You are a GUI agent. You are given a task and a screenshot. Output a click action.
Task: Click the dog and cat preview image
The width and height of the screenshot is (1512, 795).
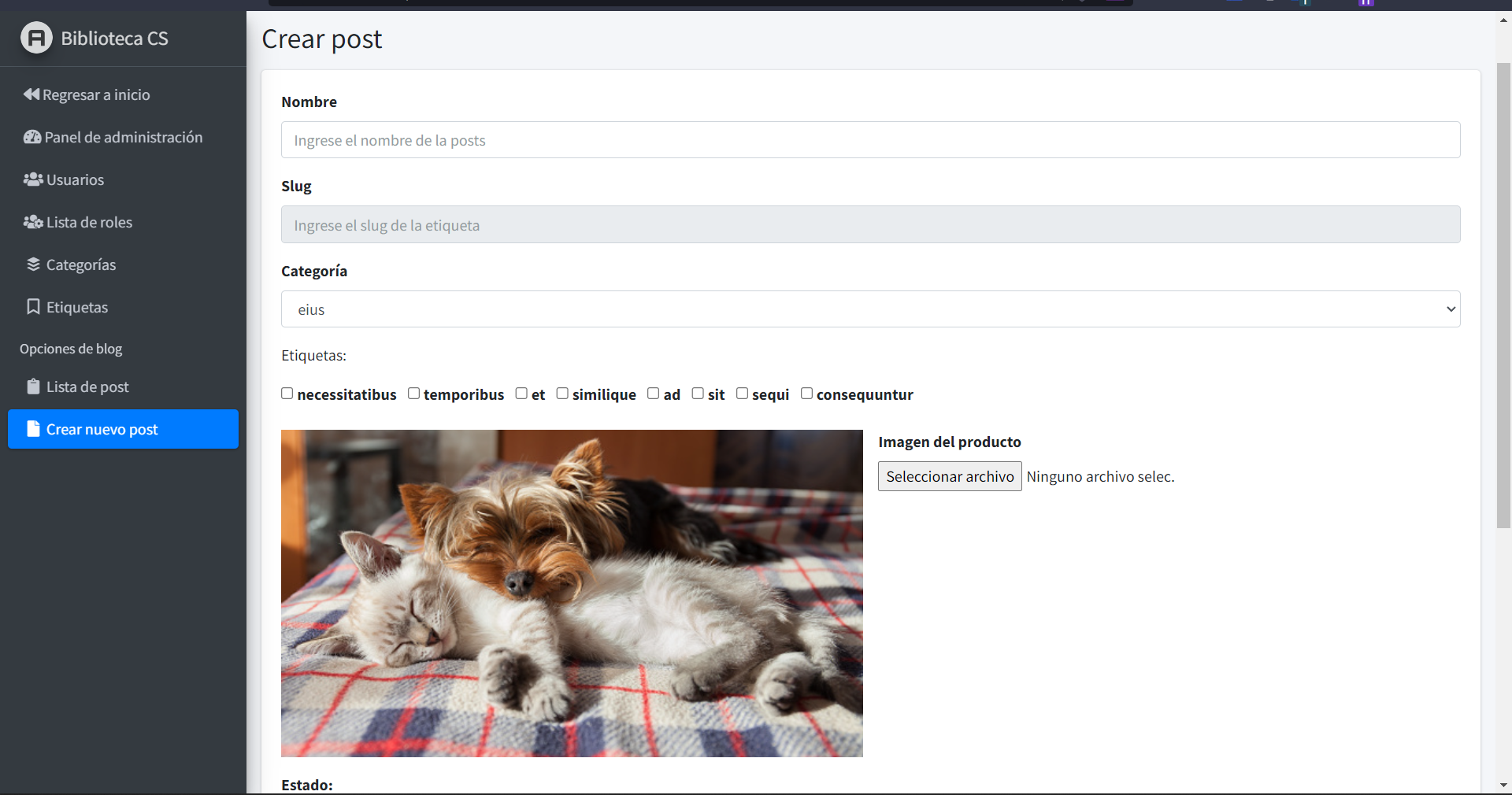click(572, 593)
